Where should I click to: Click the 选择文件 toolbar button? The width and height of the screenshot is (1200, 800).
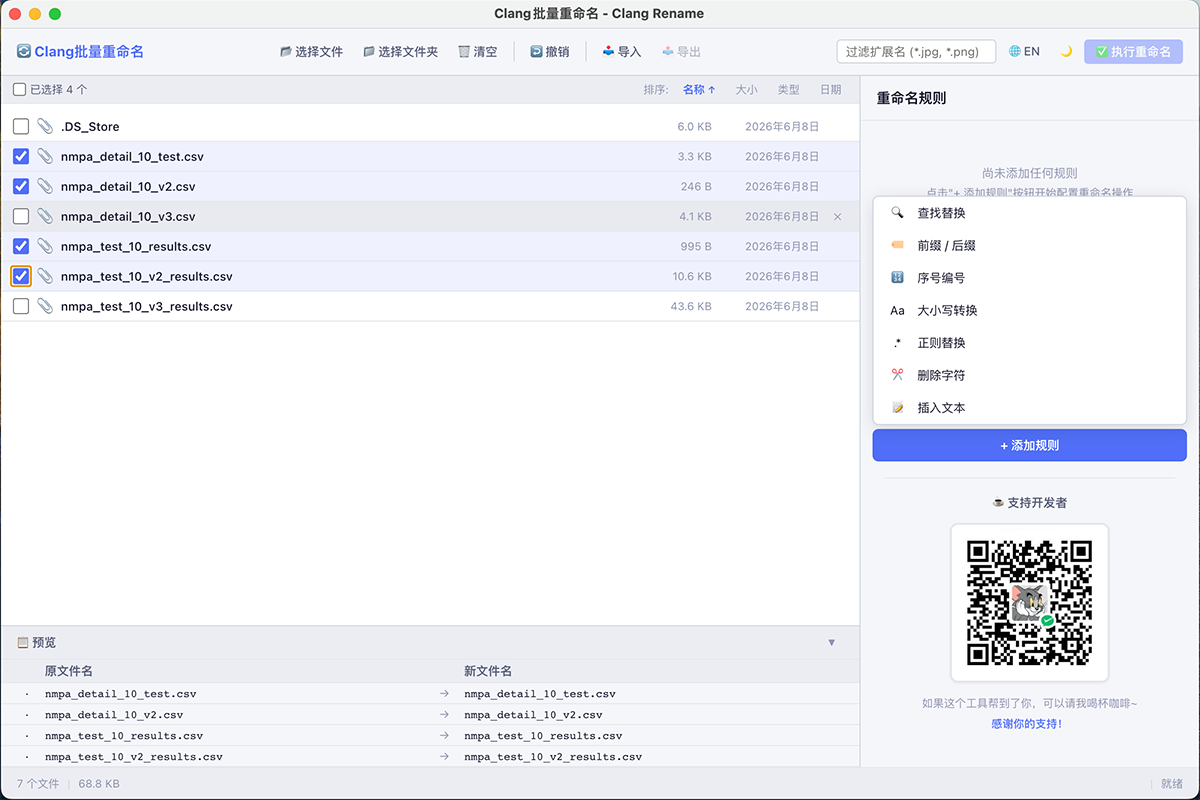(311, 51)
